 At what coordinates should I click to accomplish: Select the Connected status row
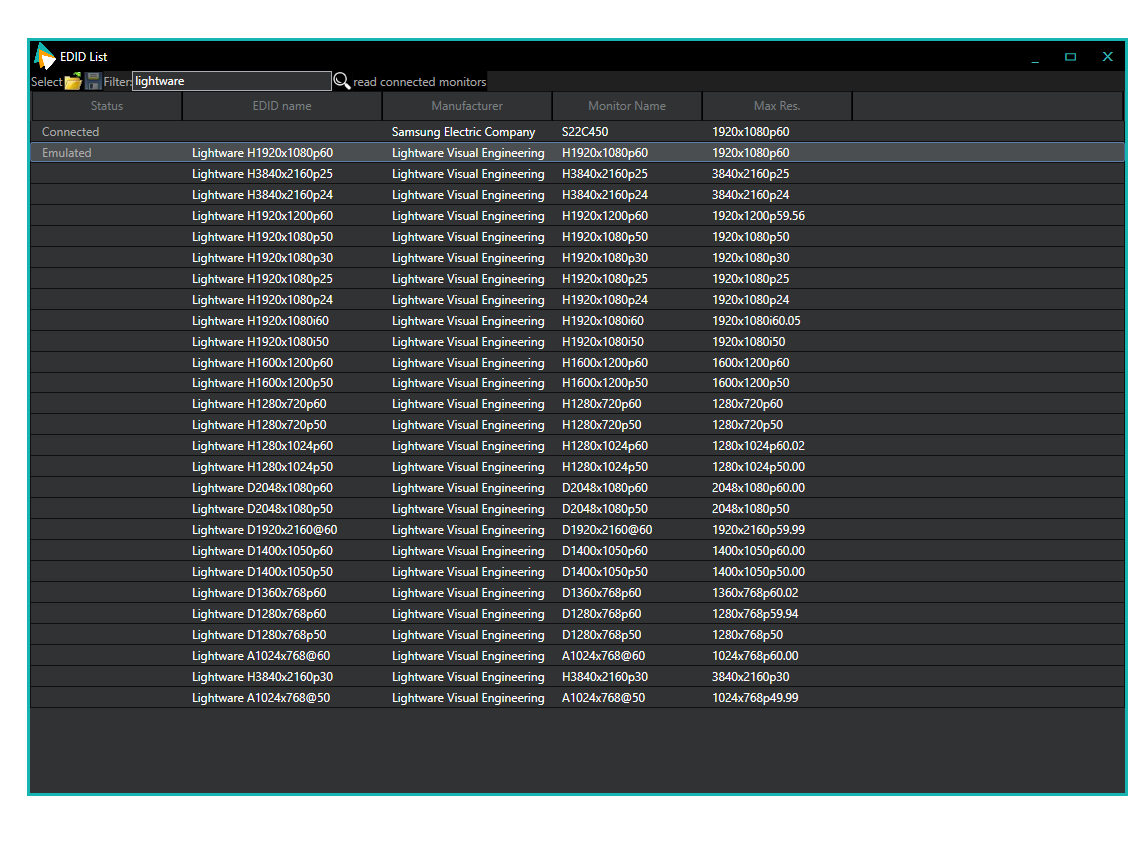pyautogui.click(x=578, y=132)
